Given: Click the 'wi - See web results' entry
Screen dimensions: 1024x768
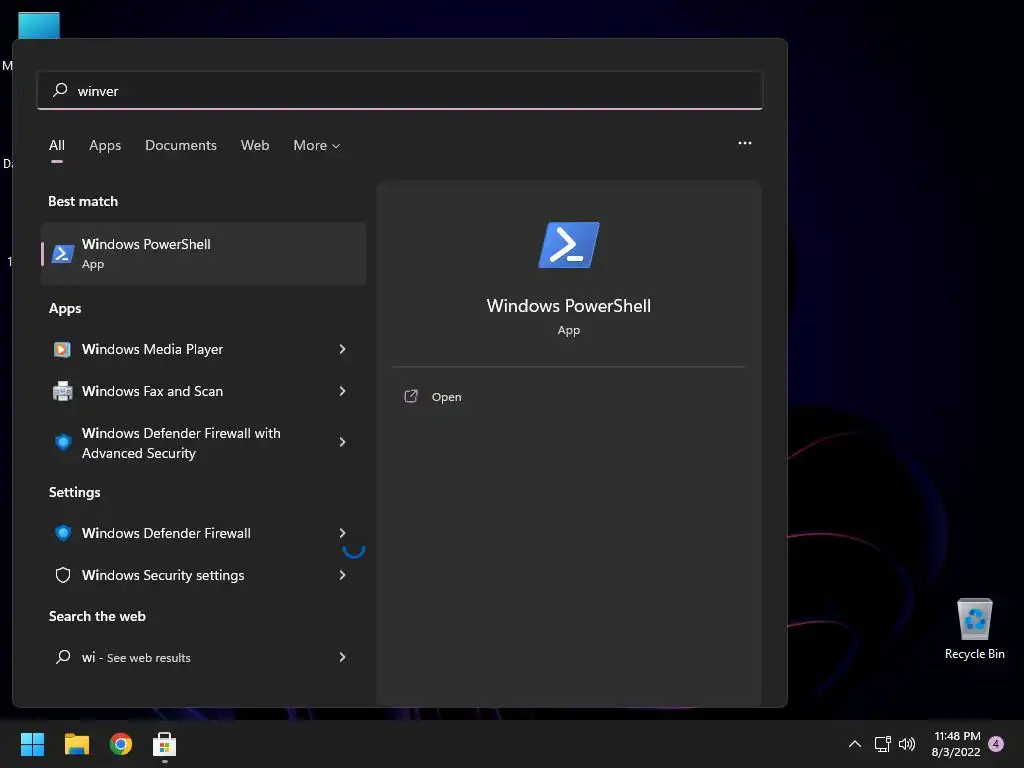Looking at the screenshot, I should tap(203, 657).
